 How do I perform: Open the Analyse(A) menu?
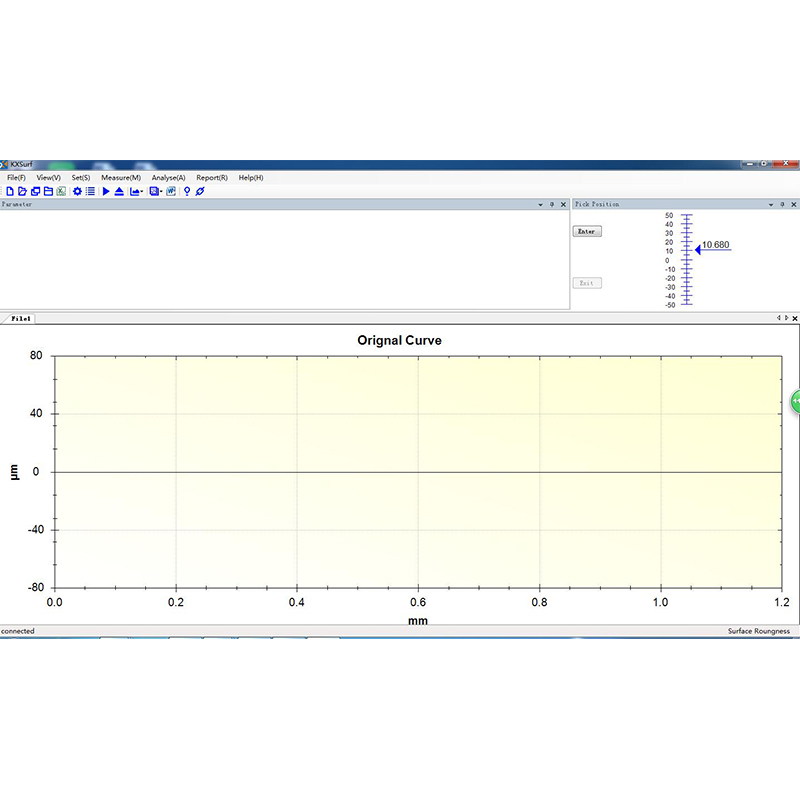(x=168, y=177)
